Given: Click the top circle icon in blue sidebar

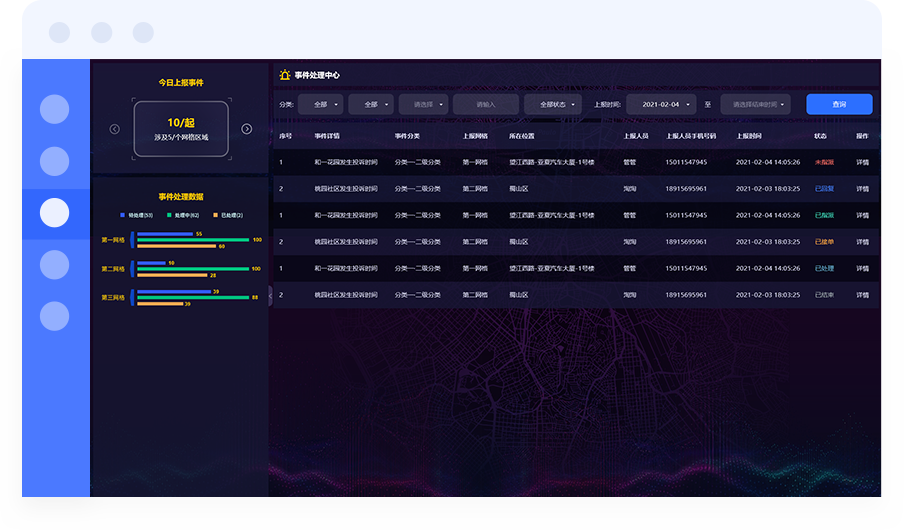Looking at the screenshot, I should 54,109.
